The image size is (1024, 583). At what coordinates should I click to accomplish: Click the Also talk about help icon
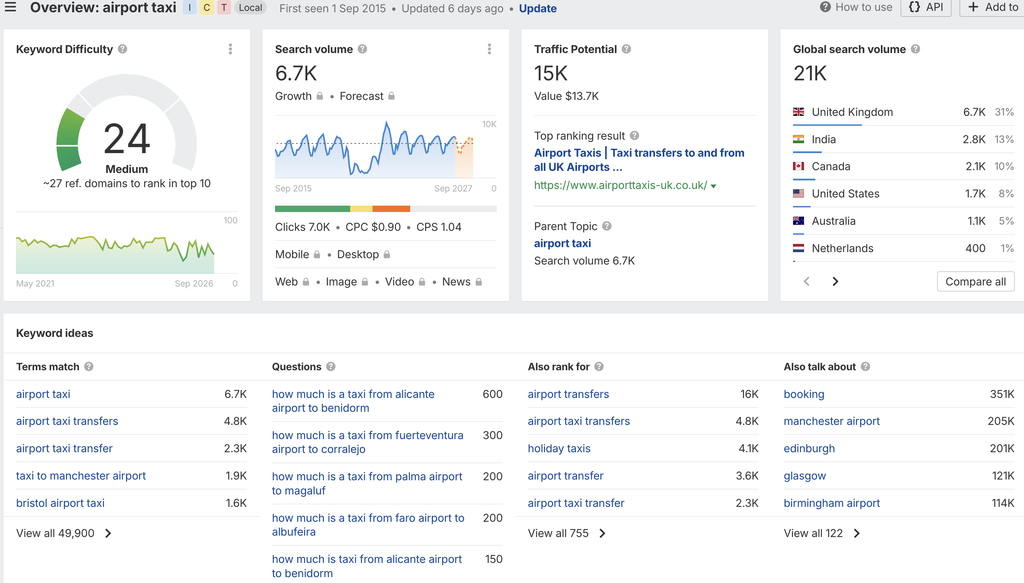[865, 367]
